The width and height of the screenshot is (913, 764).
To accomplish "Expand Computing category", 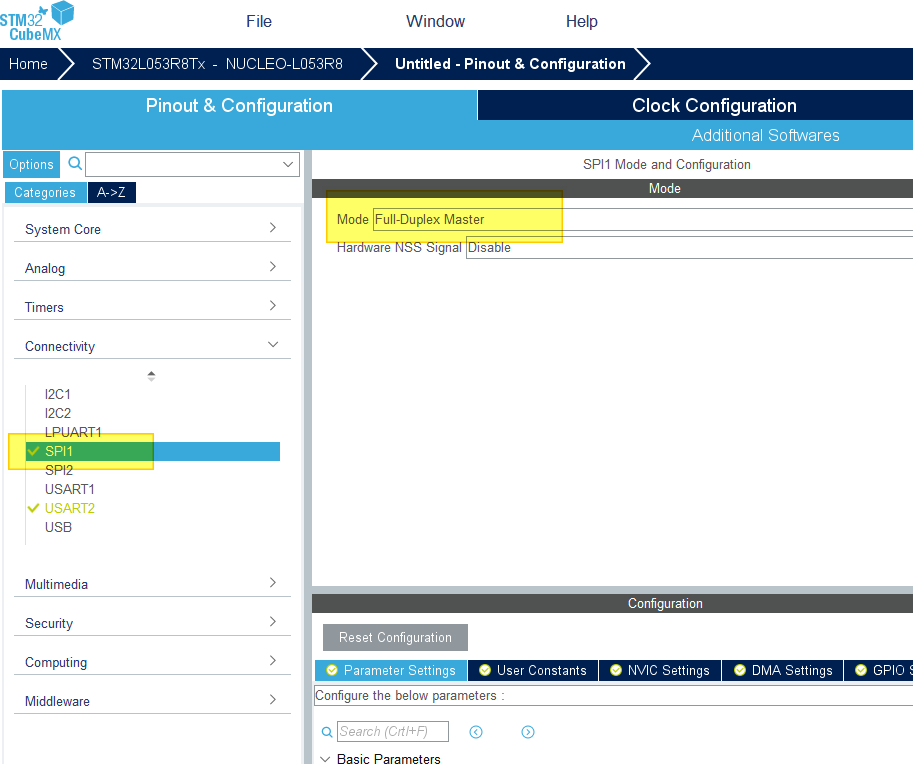I will (x=152, y=662).
